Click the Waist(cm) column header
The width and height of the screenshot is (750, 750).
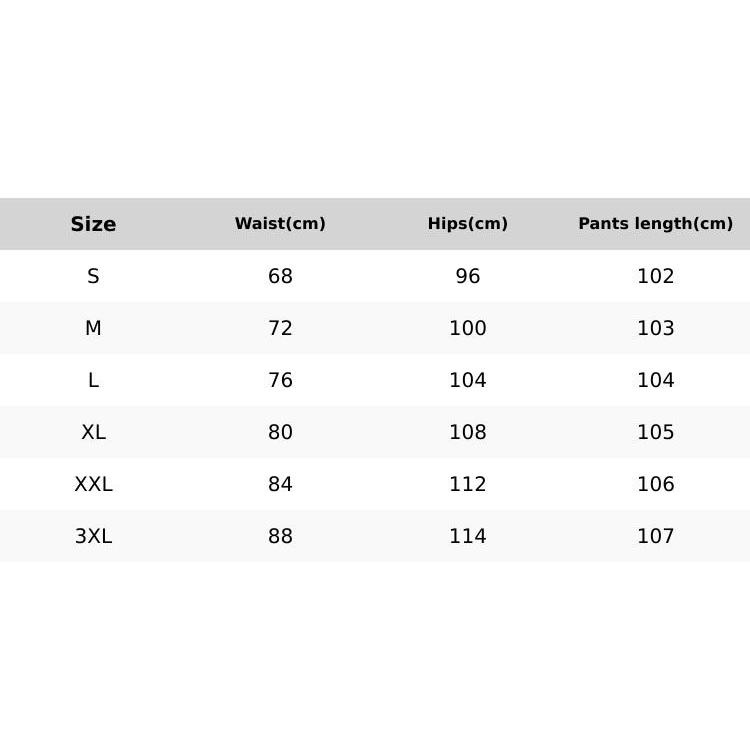[280, 224]
